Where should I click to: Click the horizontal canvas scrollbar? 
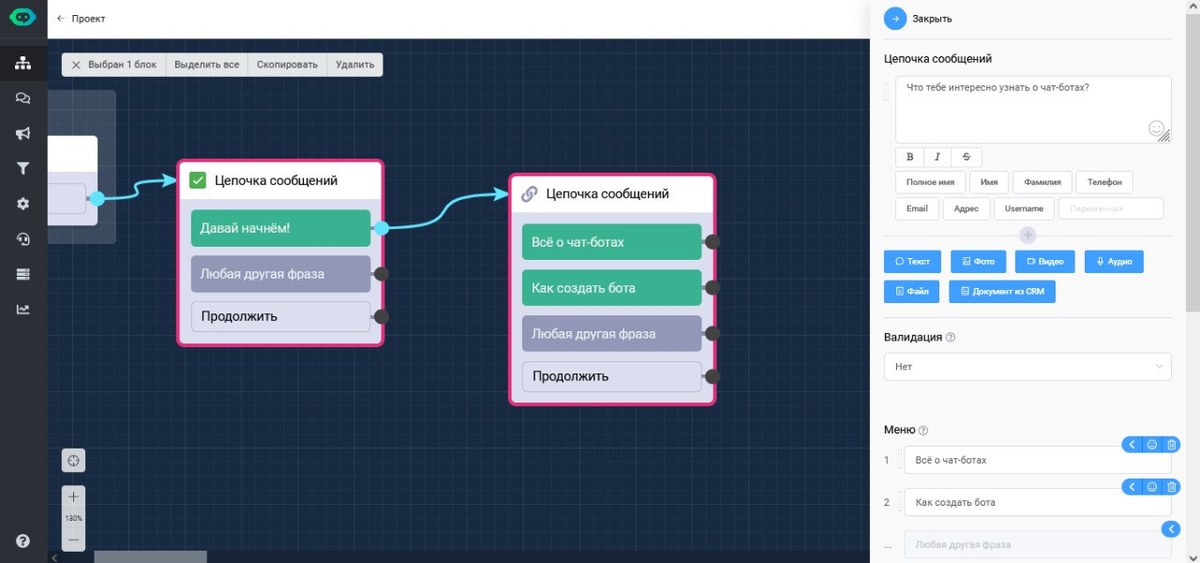pos(150,557)
